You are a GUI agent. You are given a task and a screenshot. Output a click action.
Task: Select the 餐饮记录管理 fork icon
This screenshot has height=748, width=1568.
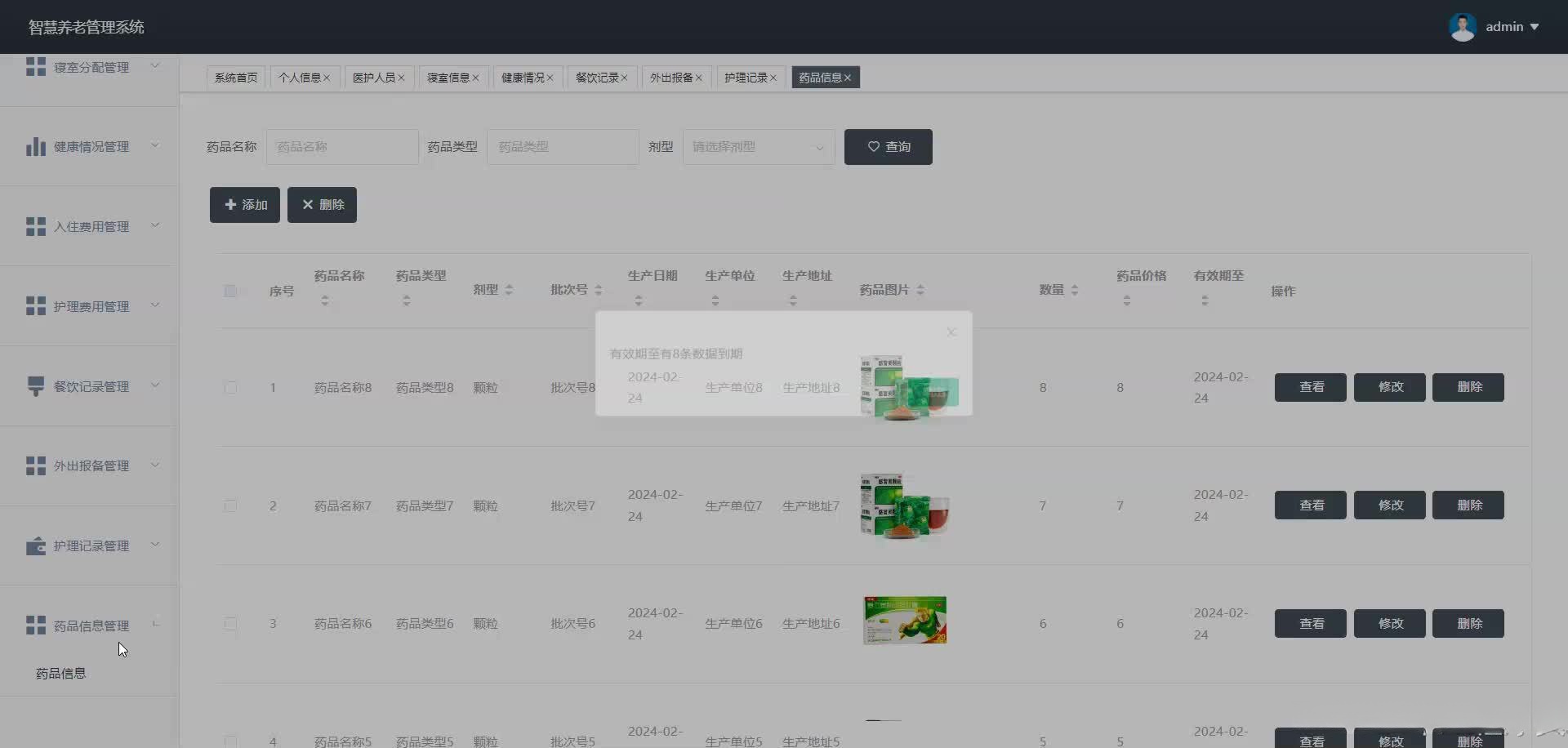point(35,385)
